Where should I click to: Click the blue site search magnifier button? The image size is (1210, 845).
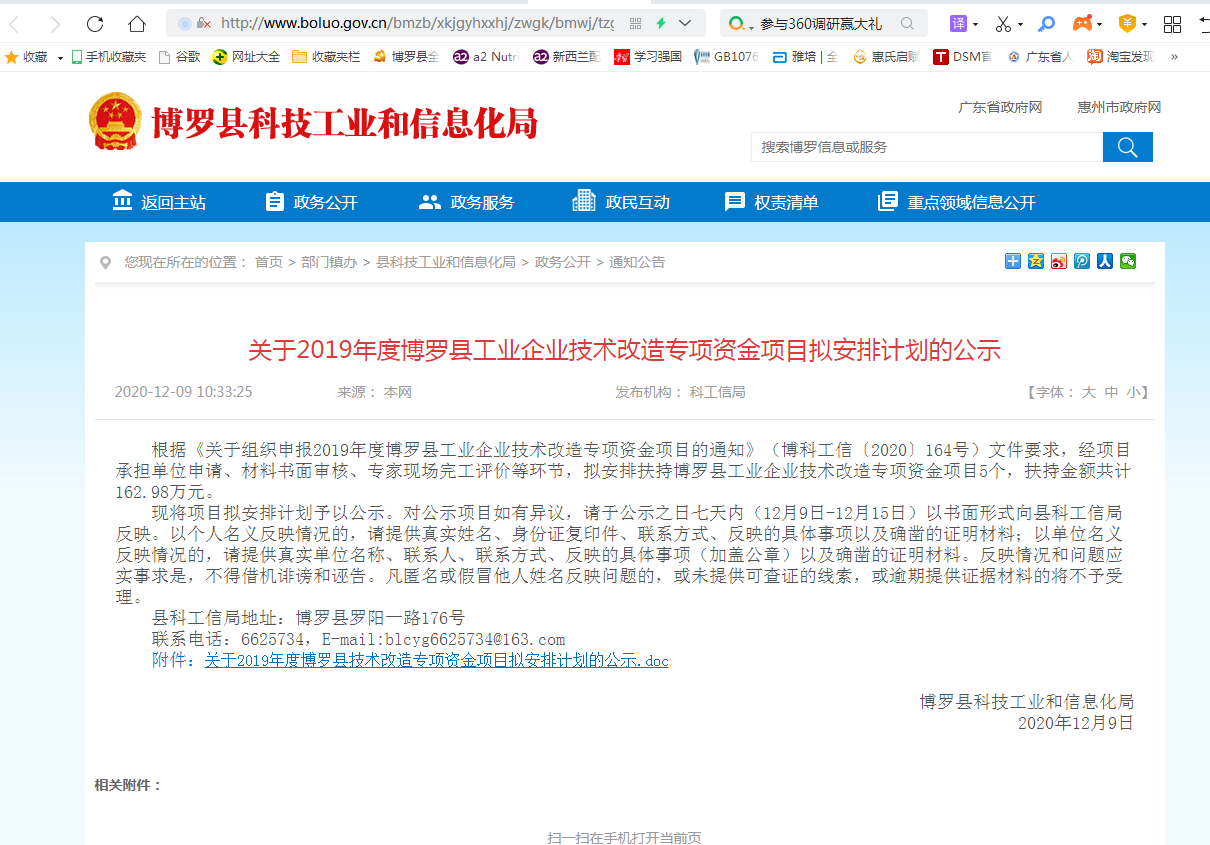pos(1127,147)
